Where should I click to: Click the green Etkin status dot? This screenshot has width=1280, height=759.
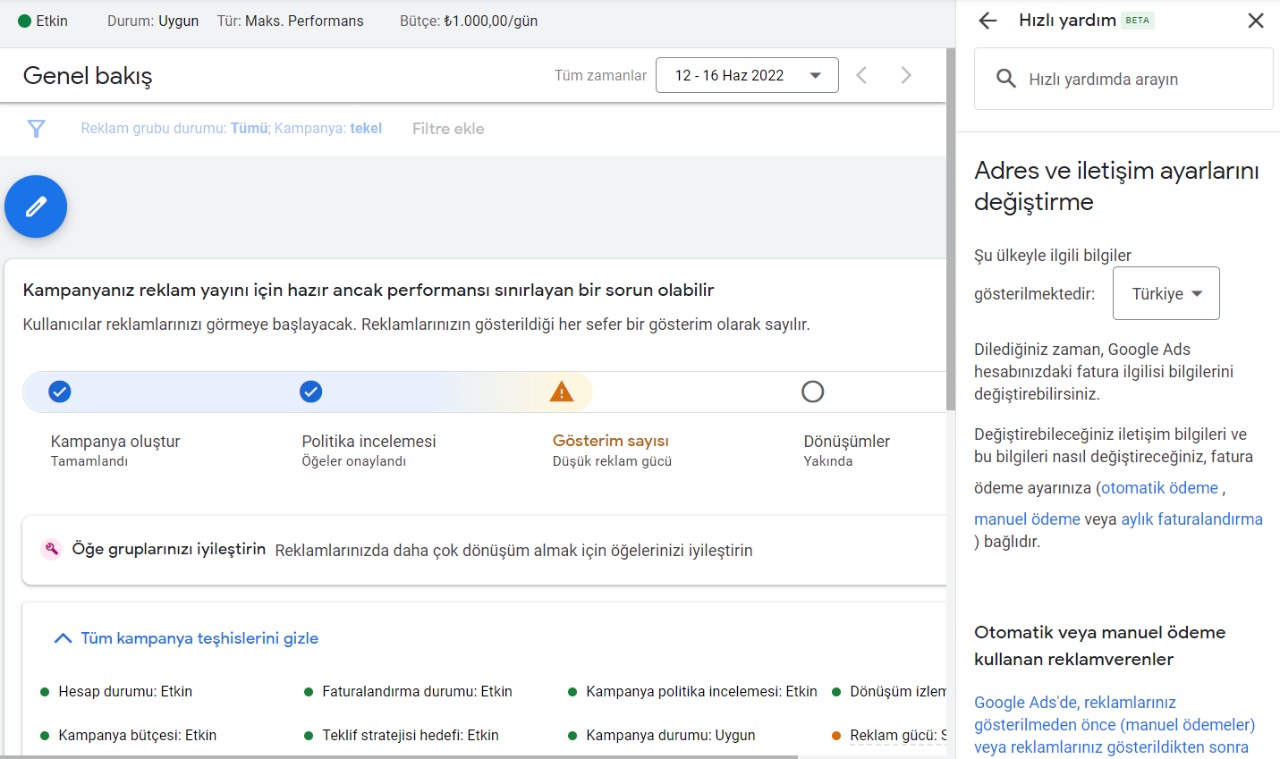[25, 20]
